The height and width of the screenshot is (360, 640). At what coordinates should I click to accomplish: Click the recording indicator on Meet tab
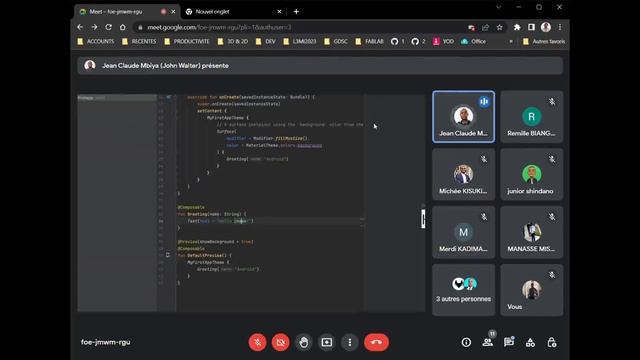[x=163, y=12]
